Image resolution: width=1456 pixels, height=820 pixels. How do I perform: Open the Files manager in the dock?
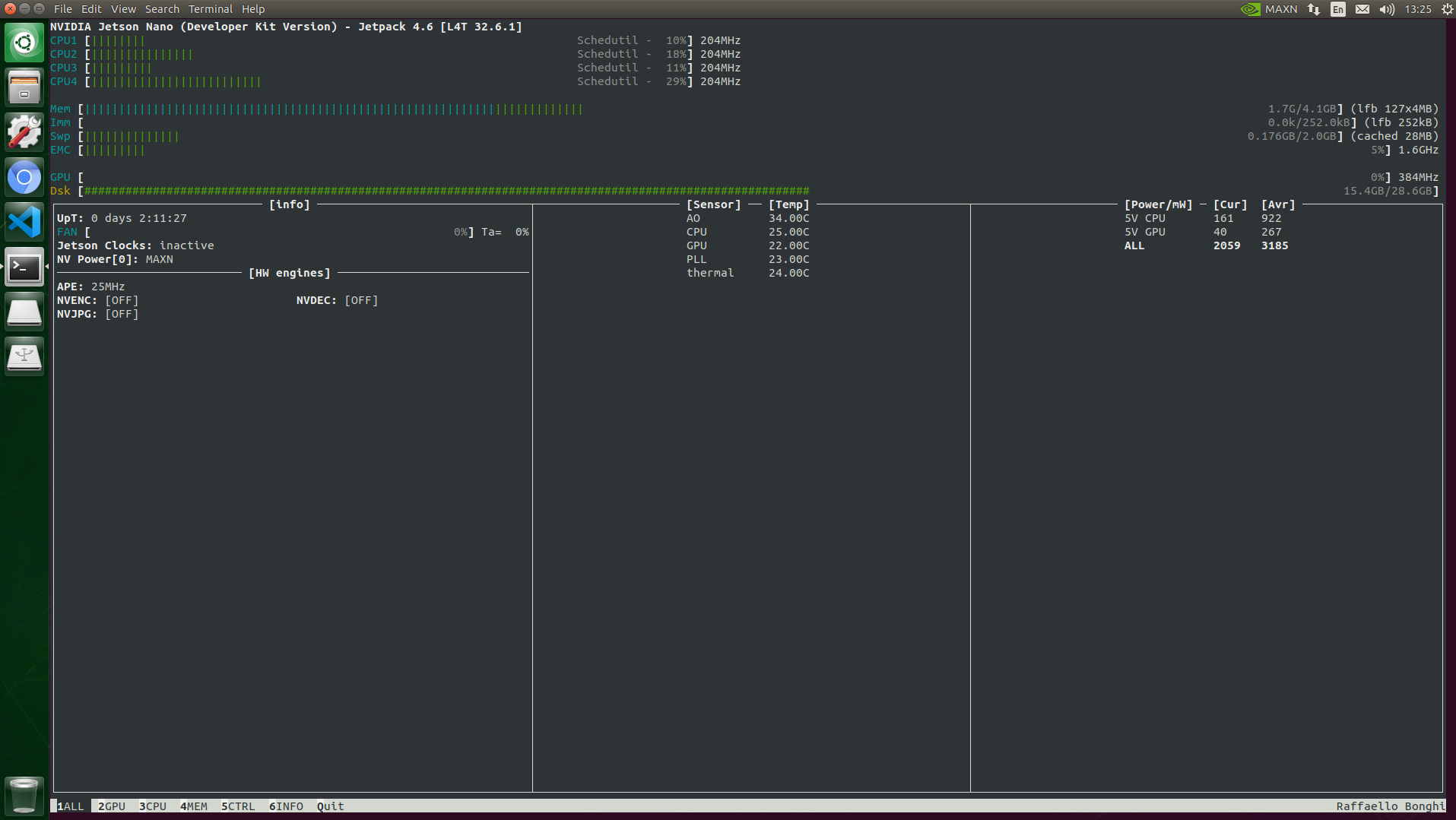[x=24, y=87]
